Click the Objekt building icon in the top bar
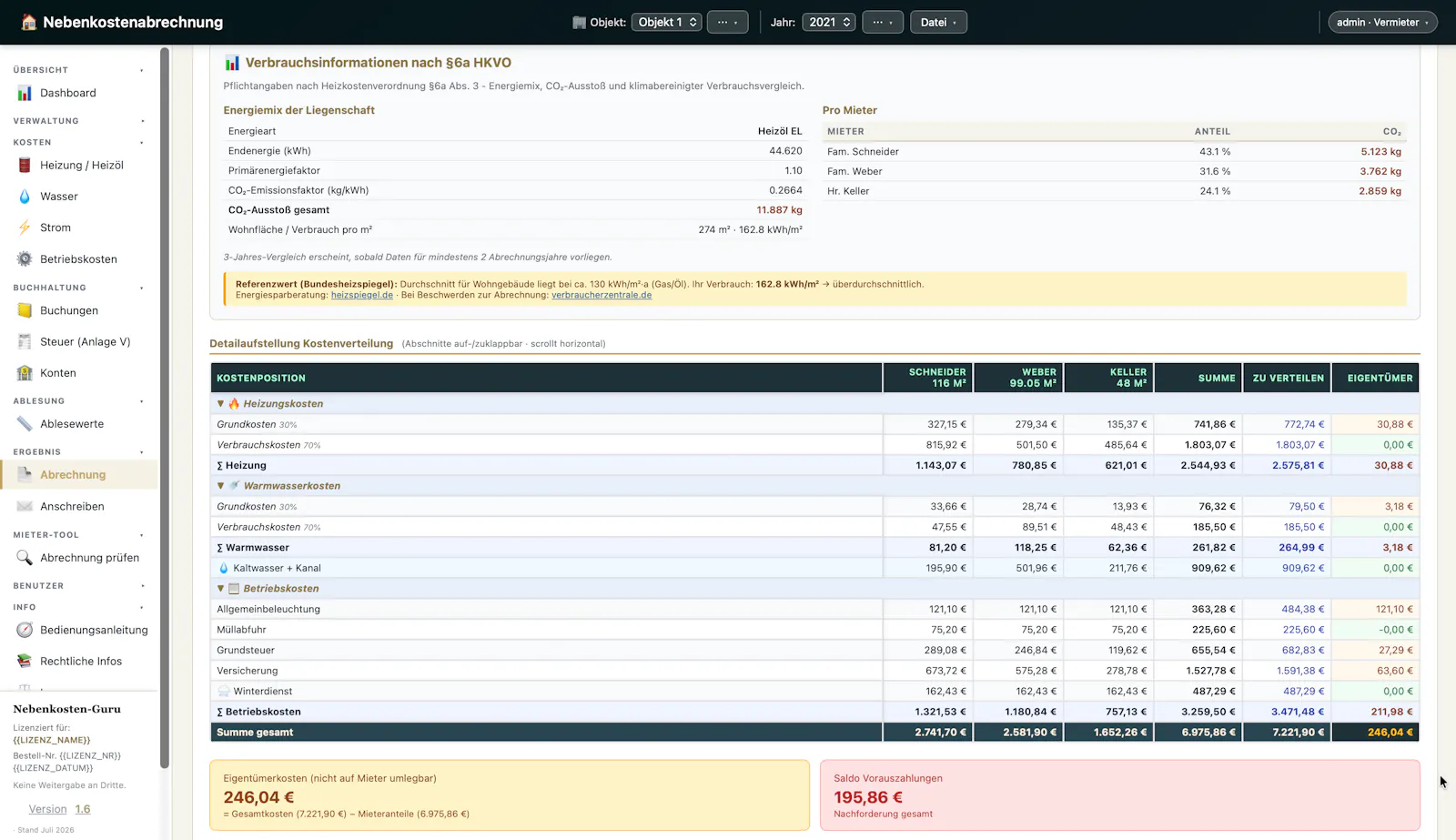 579,22
